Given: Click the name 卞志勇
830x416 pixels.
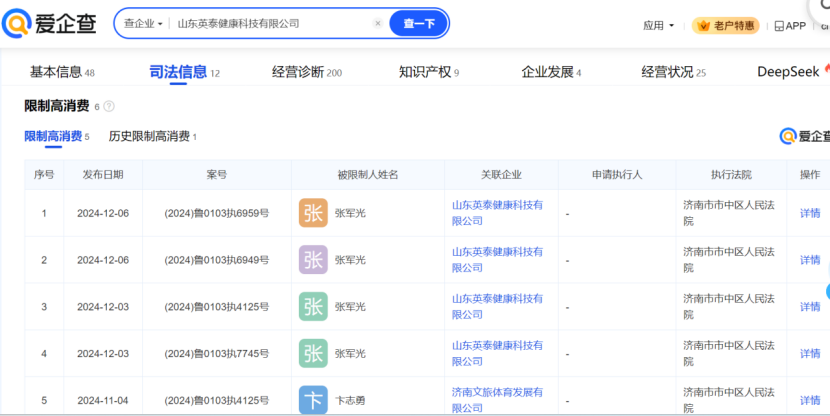Looking at the screenshot, I should (x=350, y=401).
